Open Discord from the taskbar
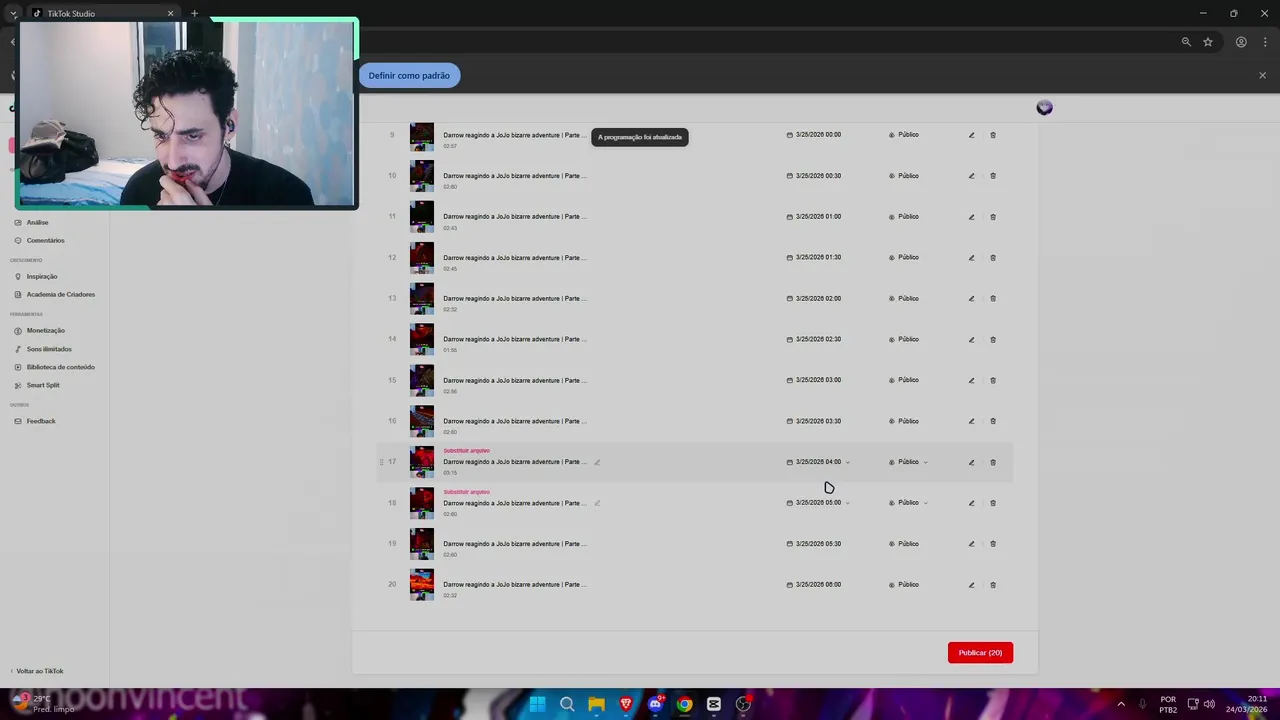This screenshot has height=720, width=1280. point(655,704)
